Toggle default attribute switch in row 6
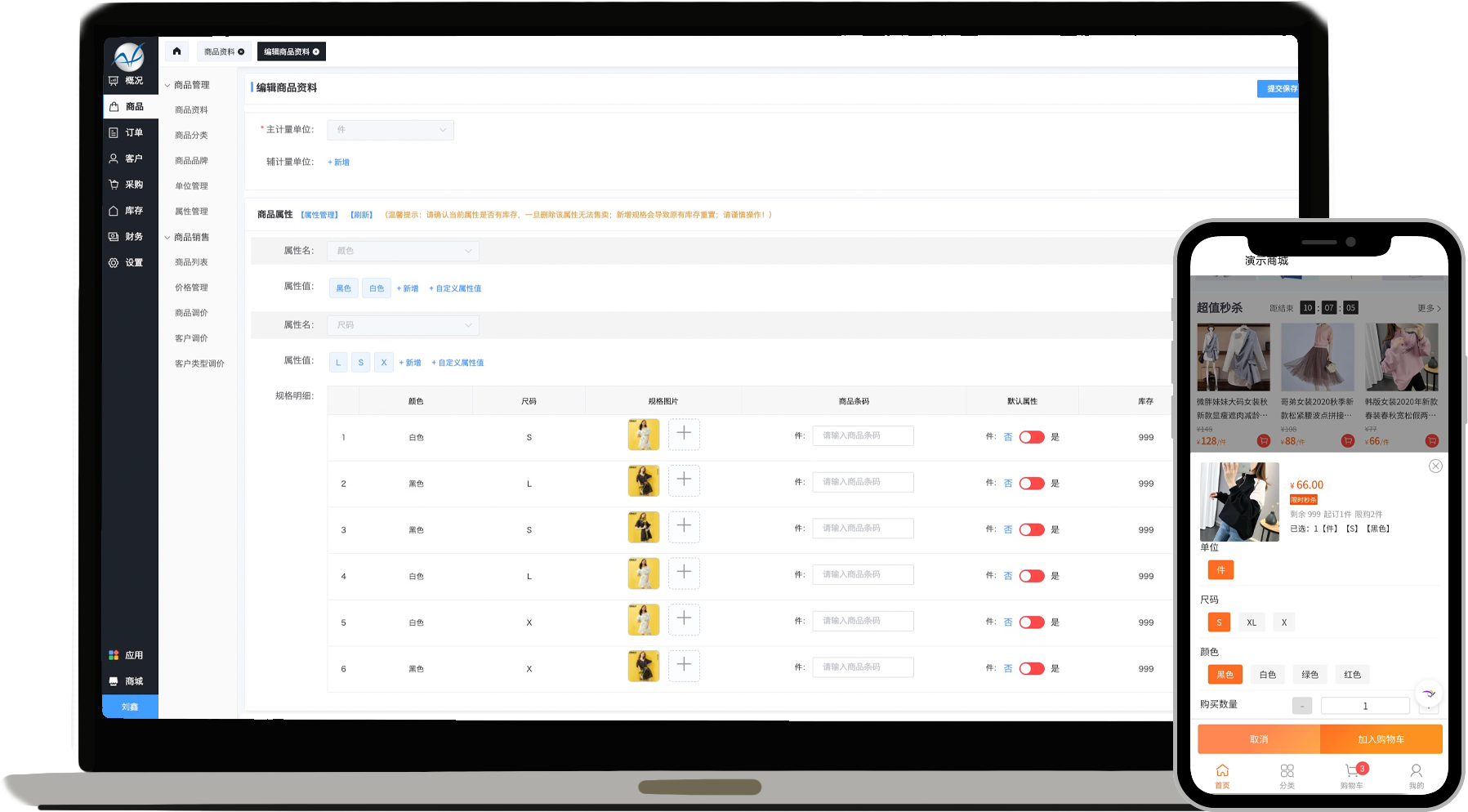This screenshot has height=812, width=1468. [1031, 668]
